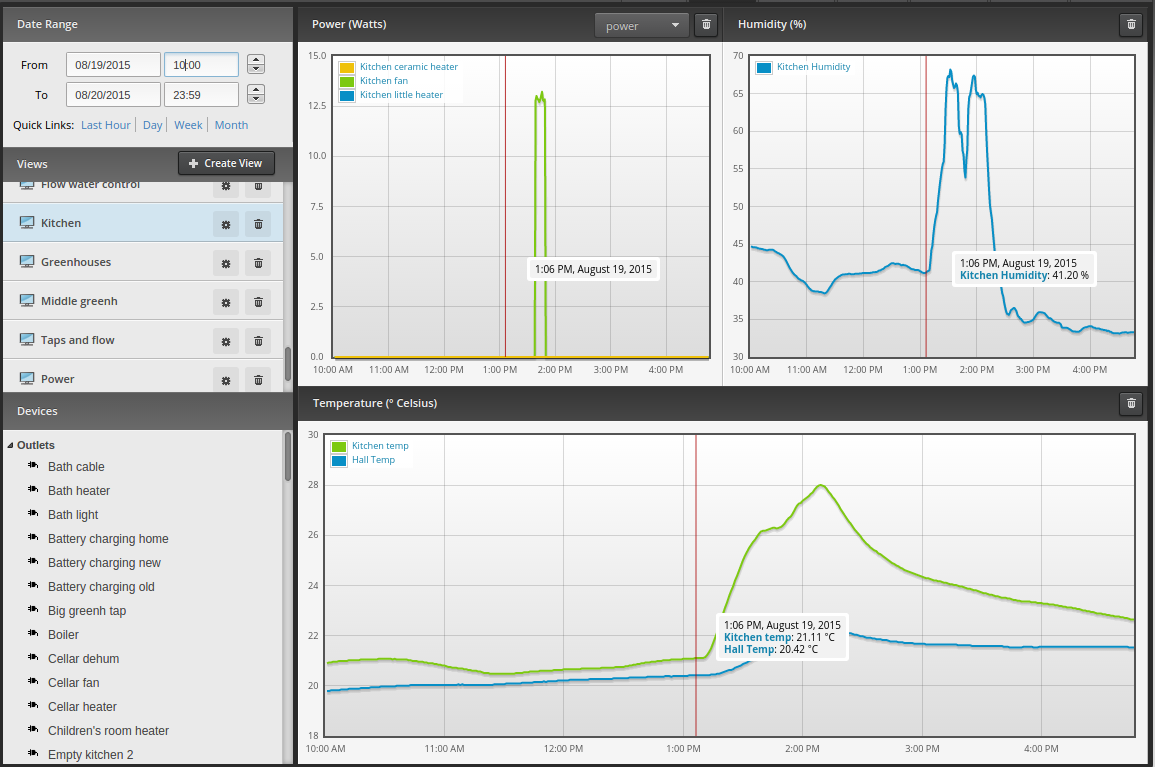The height and width of the screenshot is (767, 1155).
Task: Click the Boiler outlet icon
Action: [33, 634]
